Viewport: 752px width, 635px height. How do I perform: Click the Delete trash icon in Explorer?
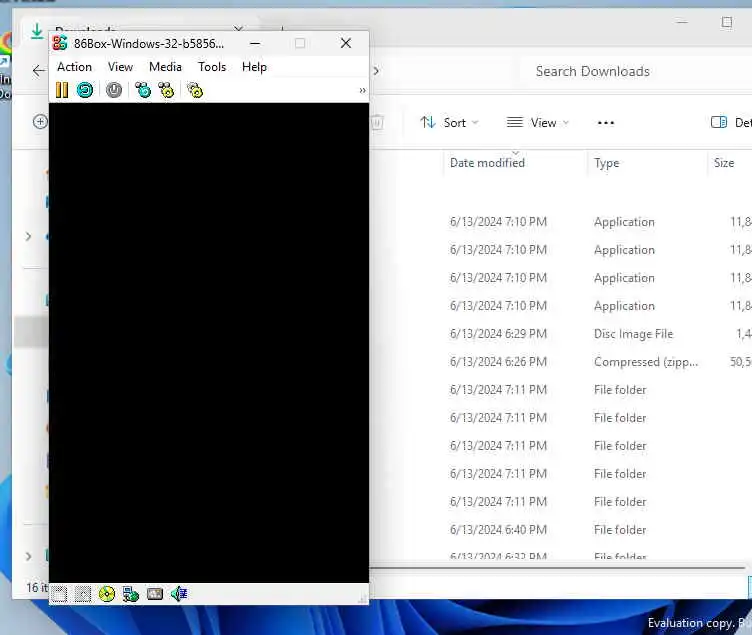click(377, 123)
